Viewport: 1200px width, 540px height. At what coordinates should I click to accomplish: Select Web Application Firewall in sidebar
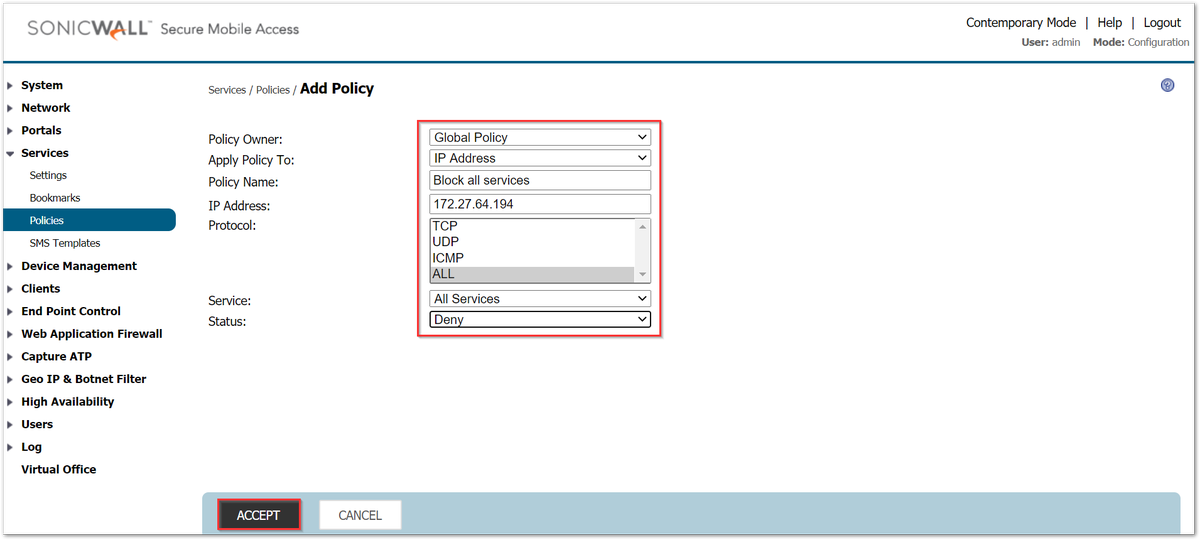pos(92,334)
